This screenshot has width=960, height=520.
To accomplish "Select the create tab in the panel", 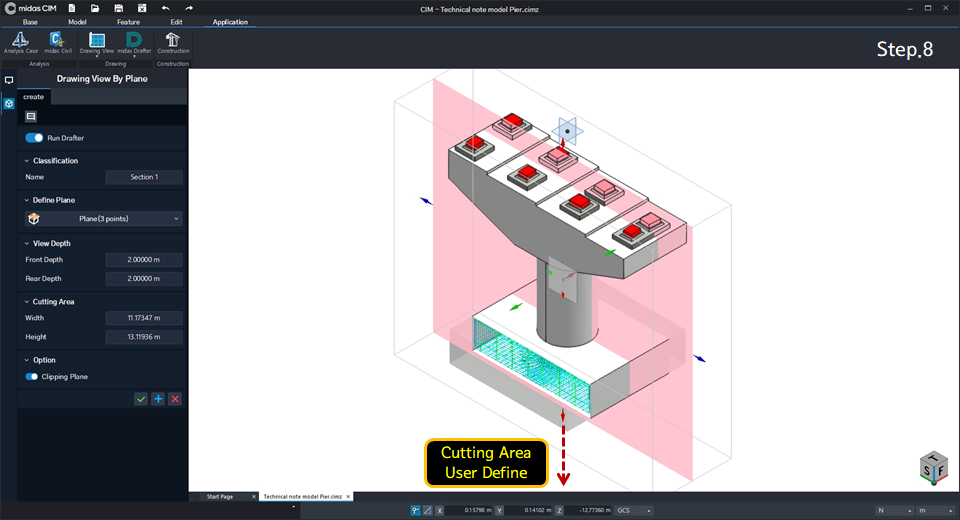I will click(34, 97).
